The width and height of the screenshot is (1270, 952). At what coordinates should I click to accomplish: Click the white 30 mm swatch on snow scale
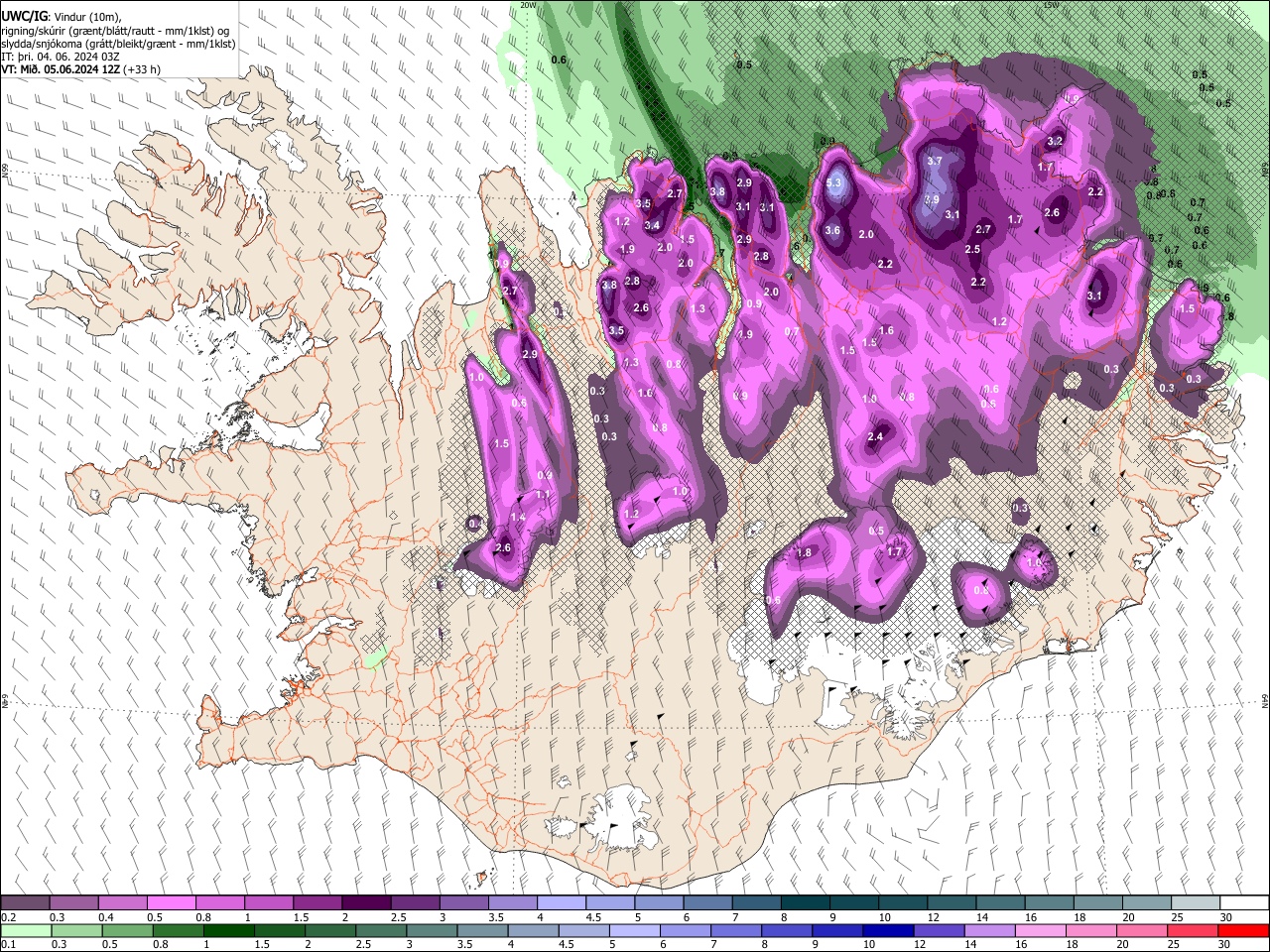(x=1243, y=902)
